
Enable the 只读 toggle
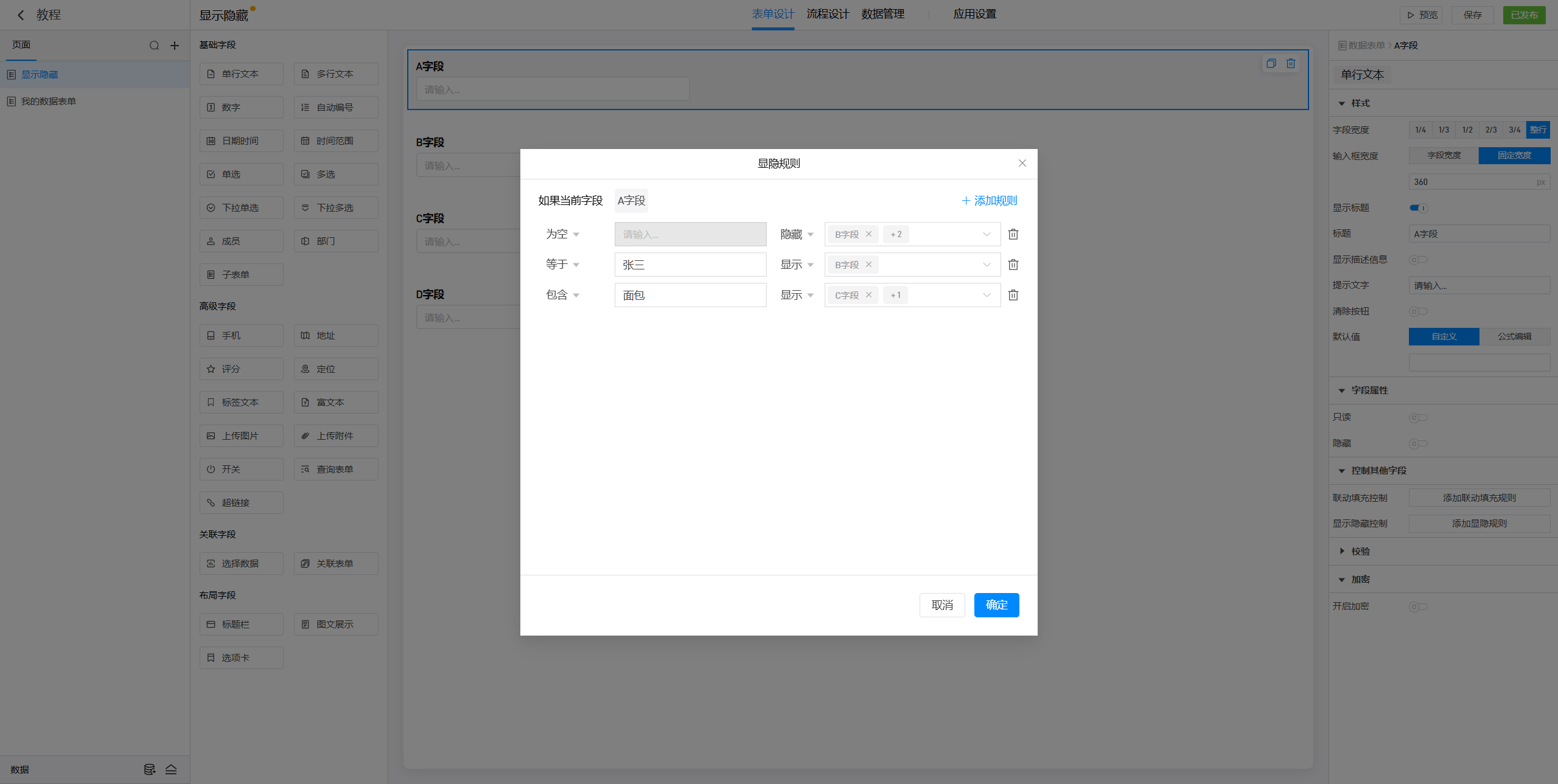pyautogui.click(x=1418, y=417)
